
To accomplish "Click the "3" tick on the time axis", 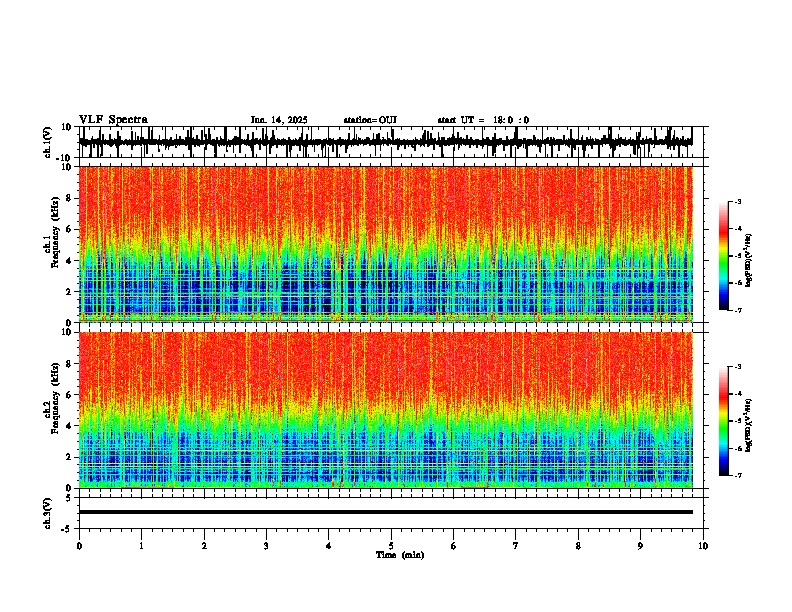I will (266, 546).
